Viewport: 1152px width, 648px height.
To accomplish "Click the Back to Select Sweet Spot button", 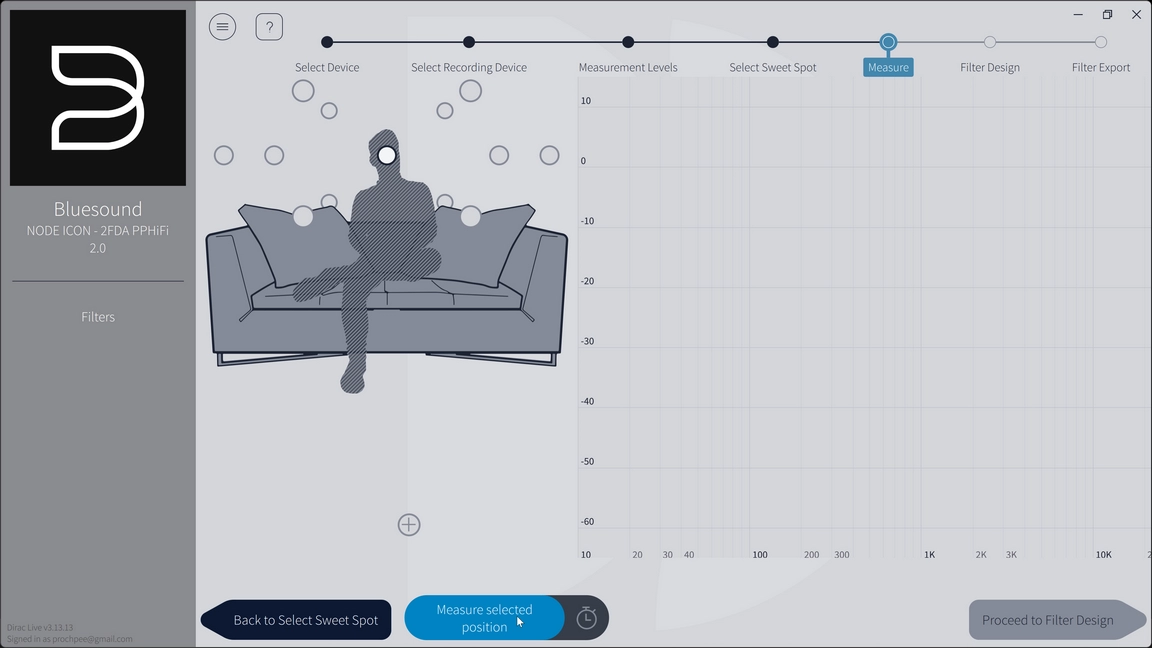I will (x=300, y=620).
